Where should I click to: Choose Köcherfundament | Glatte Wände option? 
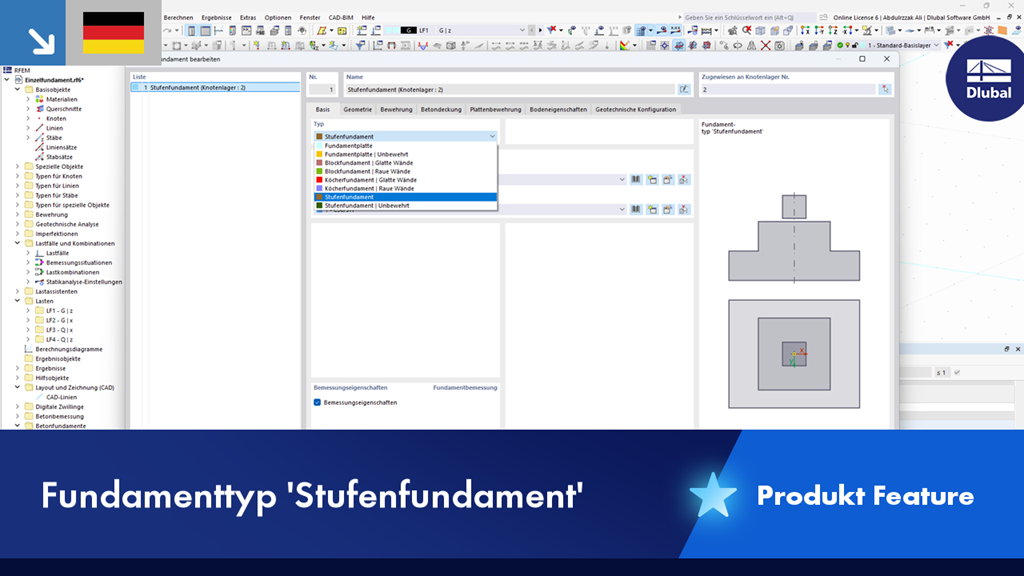click(x=405, y=180)
